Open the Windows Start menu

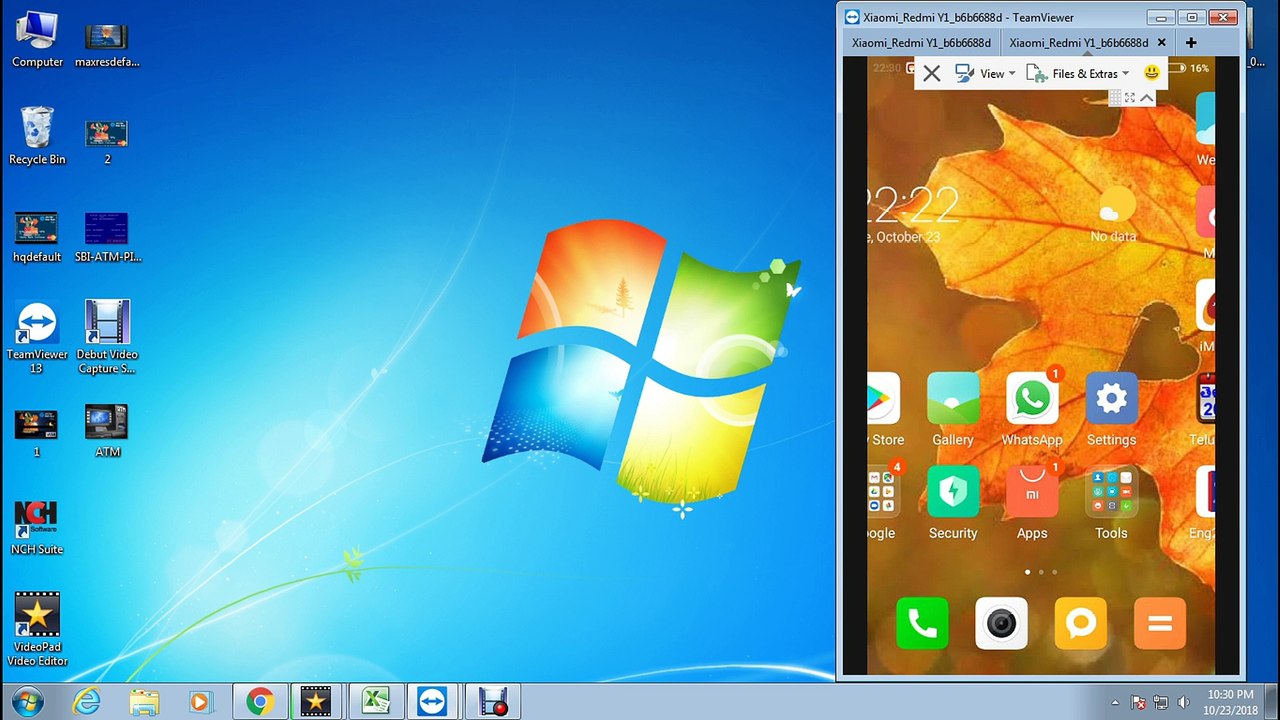pos(27,701)
